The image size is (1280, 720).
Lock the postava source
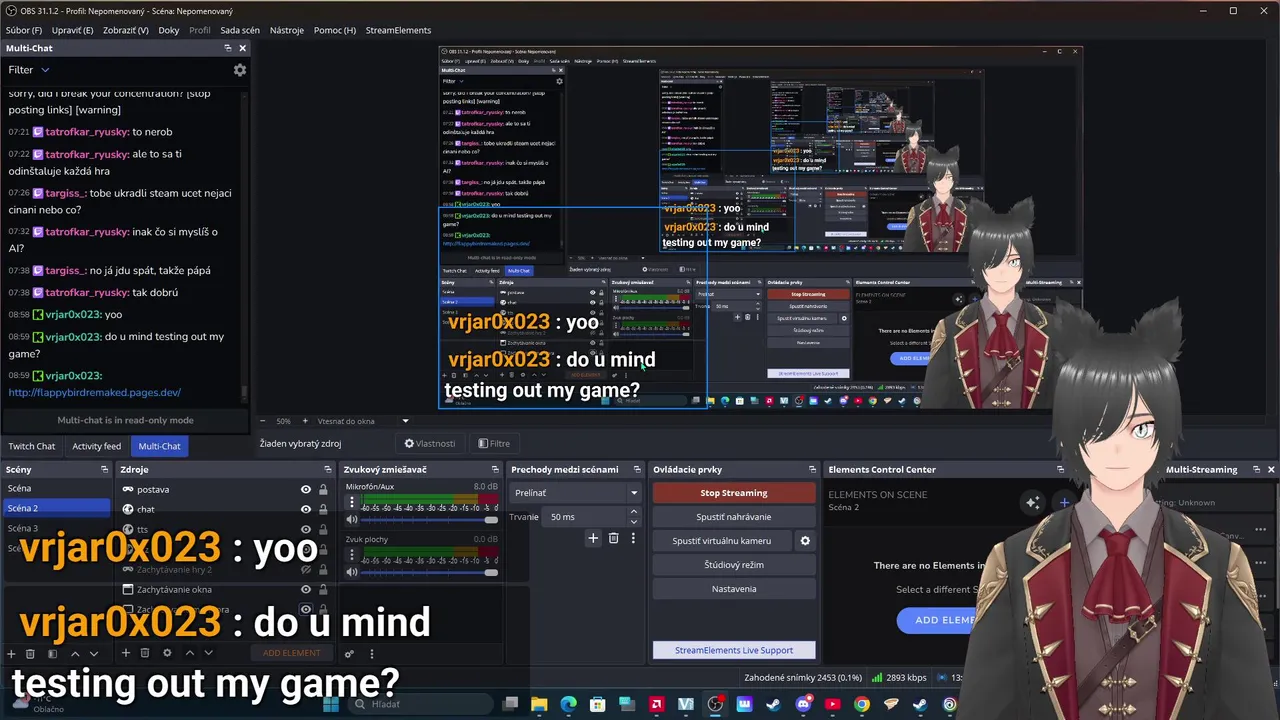[x=323, y=490]
